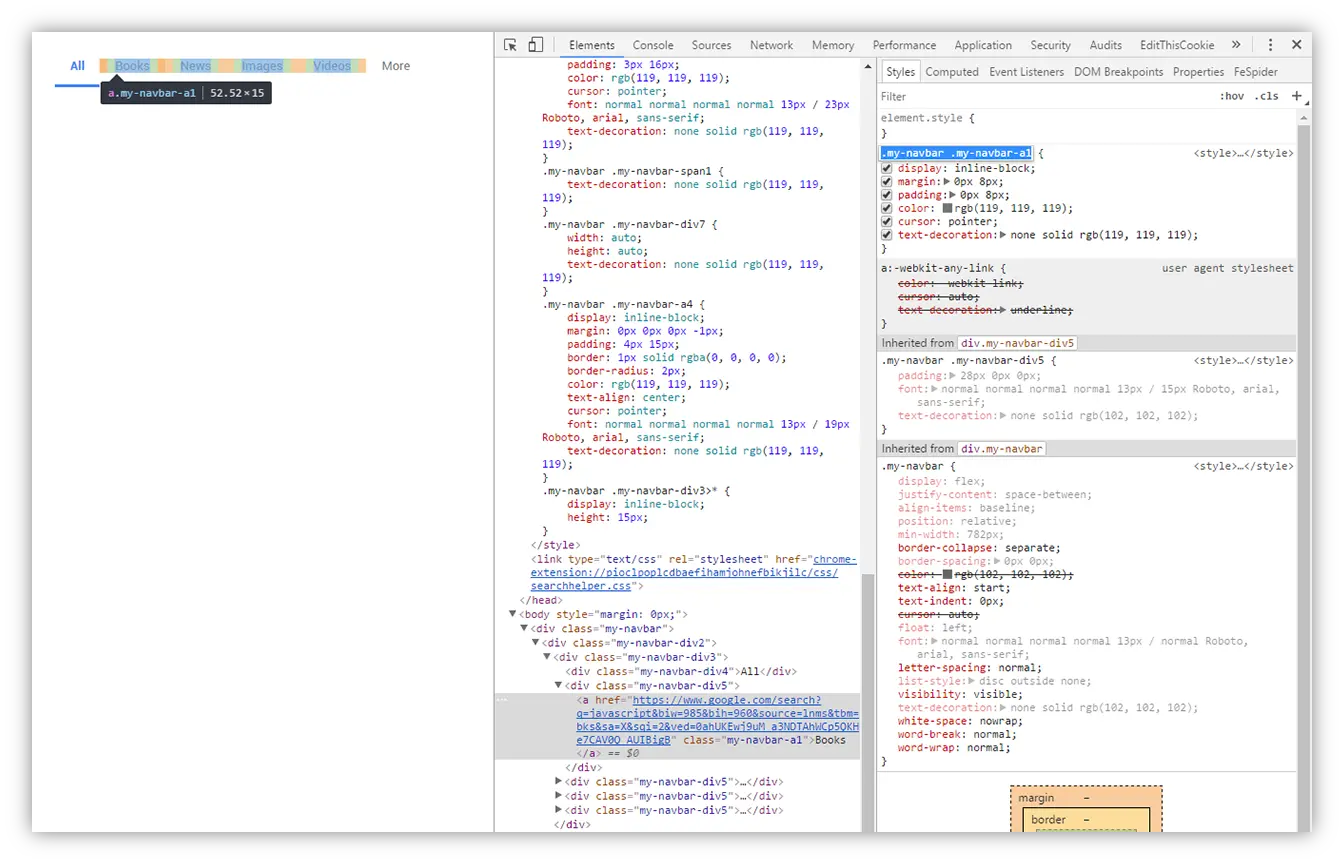Click the News link in the navbar
Viewport: 1344px width, 864px height.
click(x=195, y=66)
